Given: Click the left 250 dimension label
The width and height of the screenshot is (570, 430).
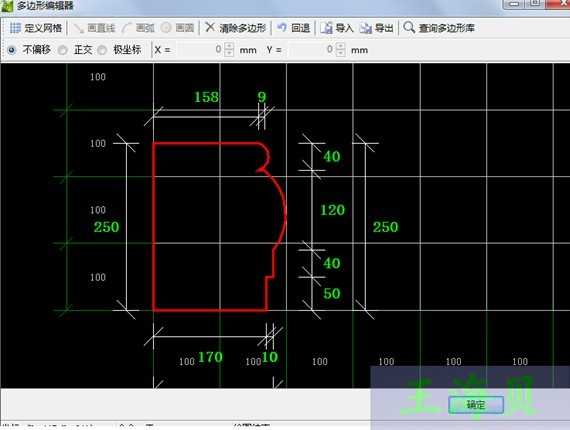Looking at the screenshot, I should point(107,227).
